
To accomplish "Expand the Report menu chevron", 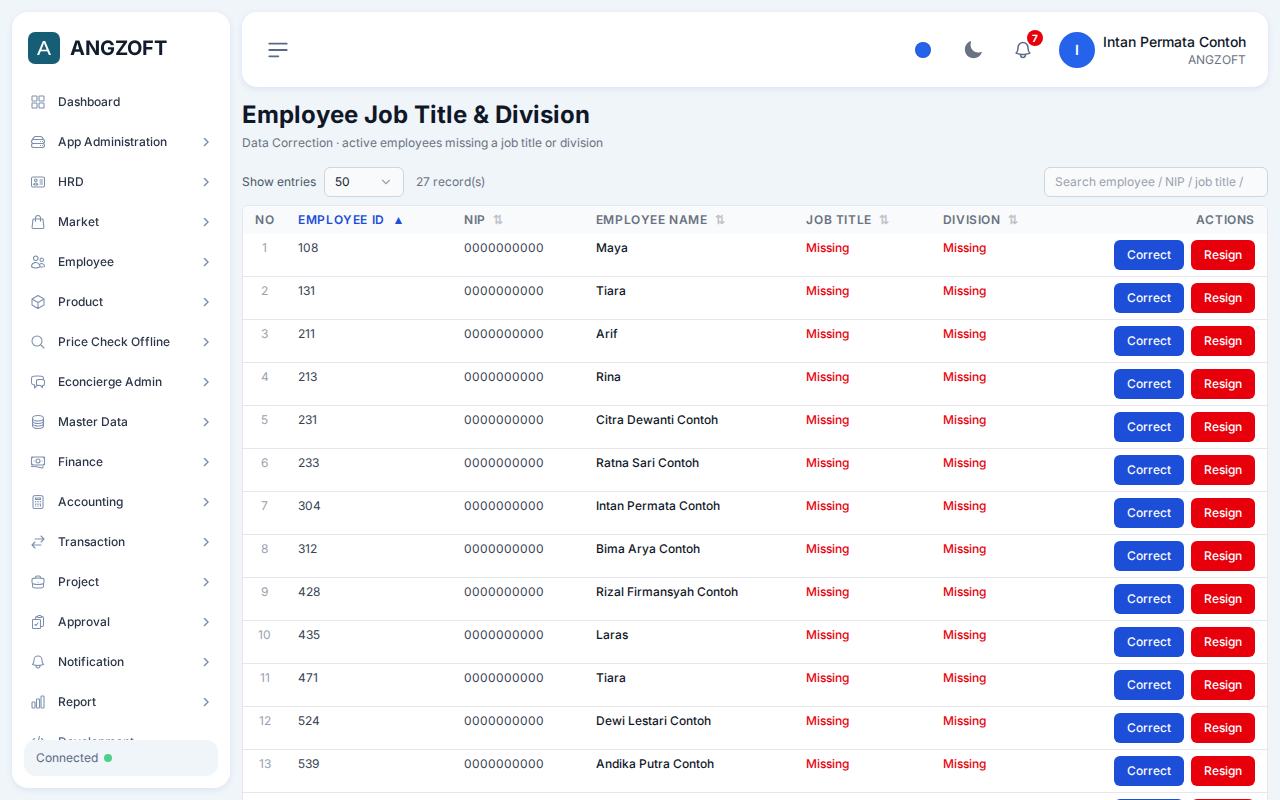I will click(206, 702).
